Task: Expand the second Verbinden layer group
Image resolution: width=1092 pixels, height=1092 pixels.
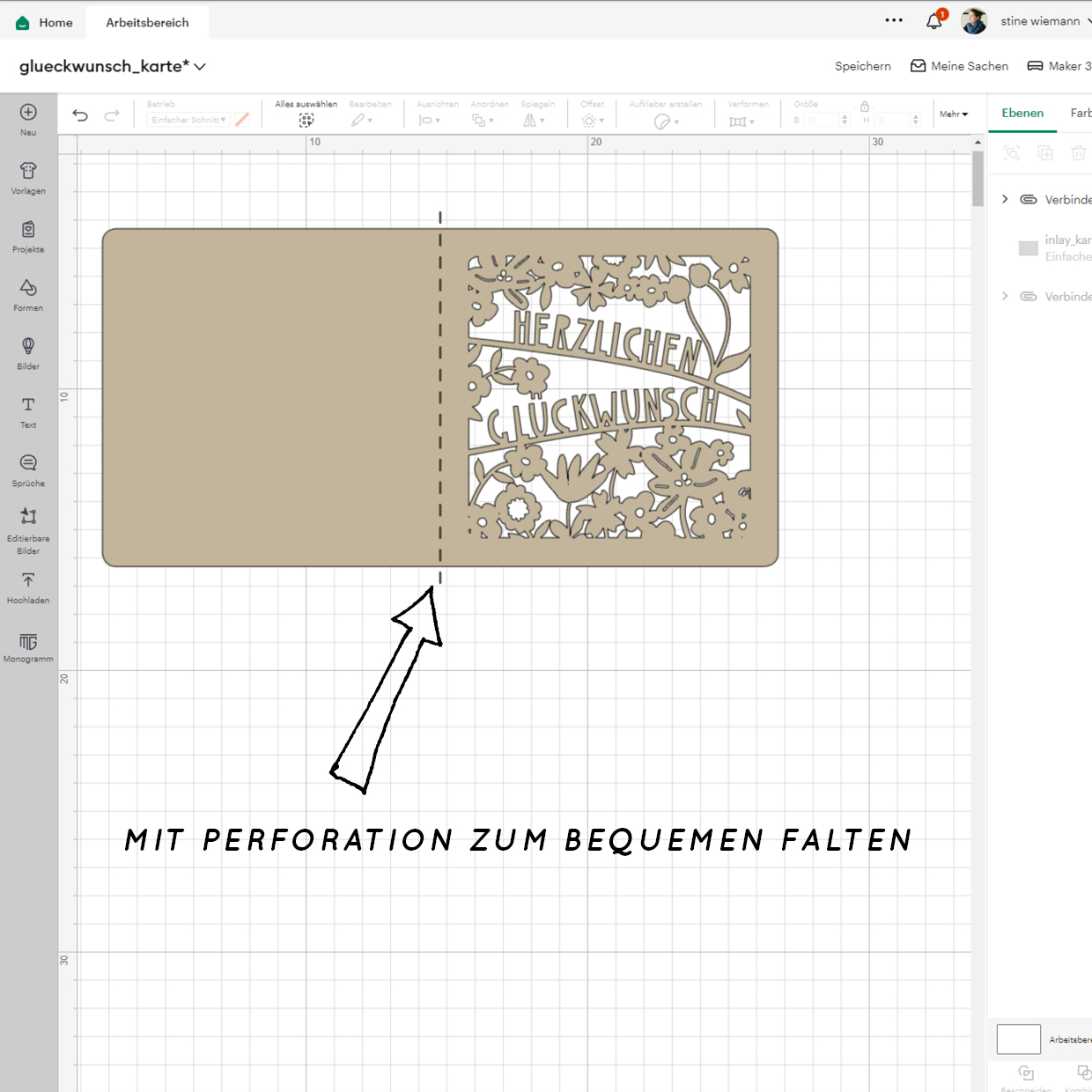Action: click(1005, 296)
